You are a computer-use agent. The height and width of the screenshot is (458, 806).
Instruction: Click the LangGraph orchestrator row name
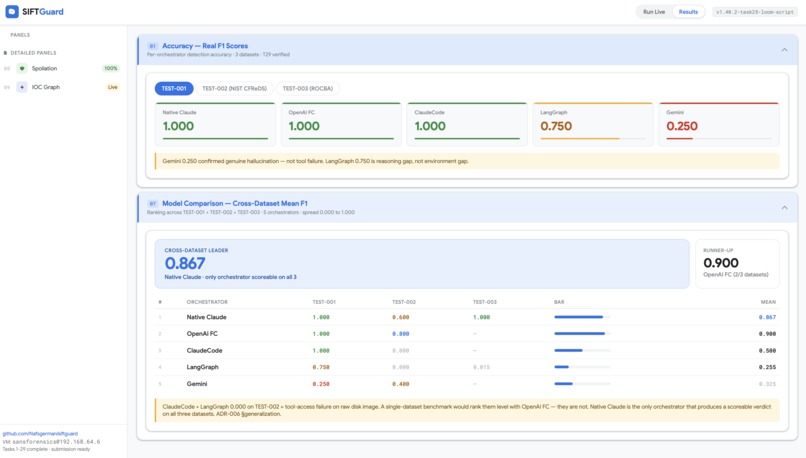click(203, 367)
